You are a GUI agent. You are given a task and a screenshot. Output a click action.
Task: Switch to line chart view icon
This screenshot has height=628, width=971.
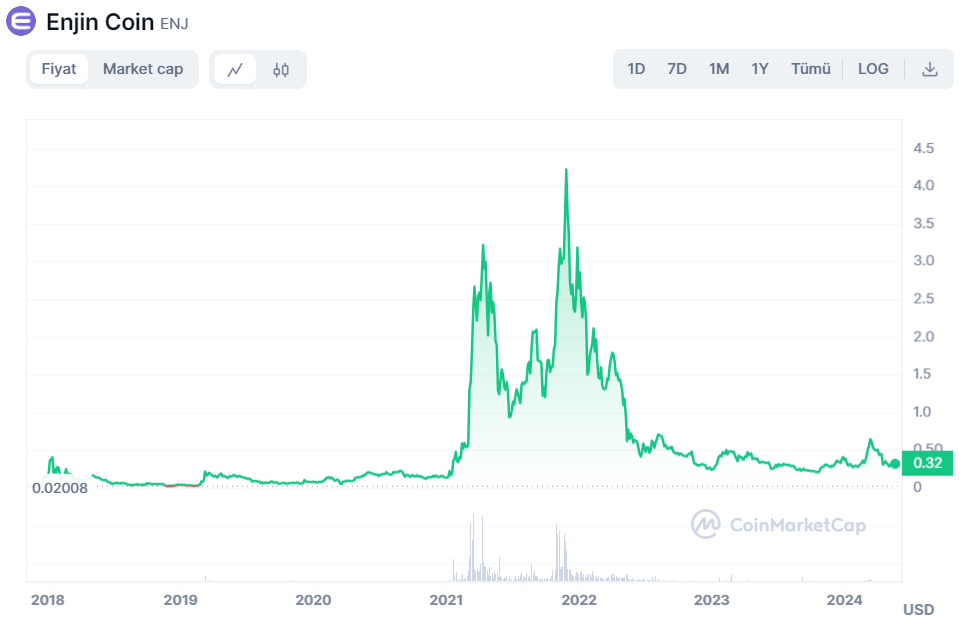pos(235,69)
